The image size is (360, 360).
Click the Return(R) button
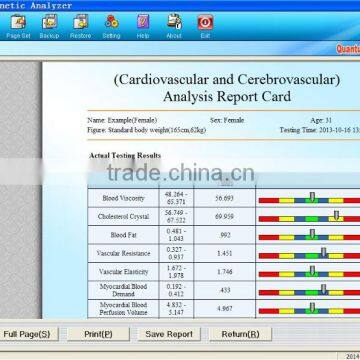point(240,334)
